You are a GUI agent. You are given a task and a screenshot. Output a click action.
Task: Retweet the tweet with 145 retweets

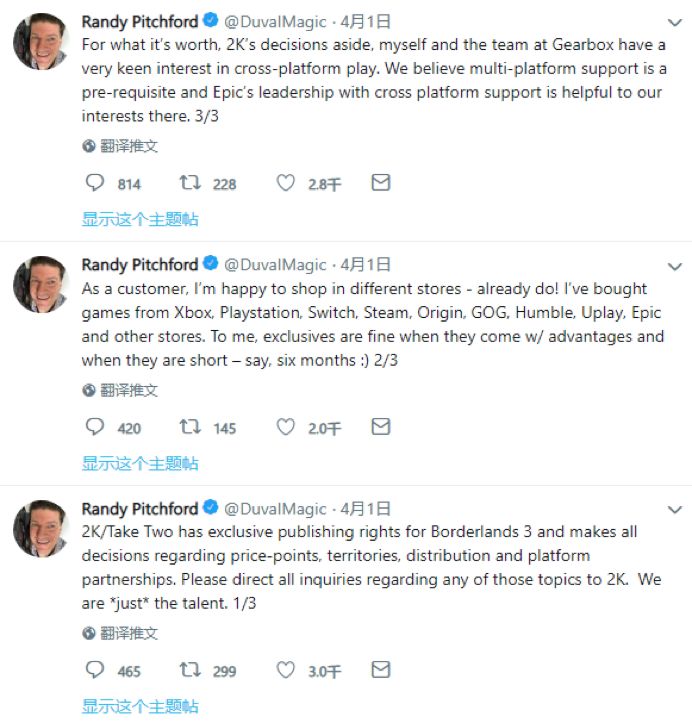click(190, 427)
